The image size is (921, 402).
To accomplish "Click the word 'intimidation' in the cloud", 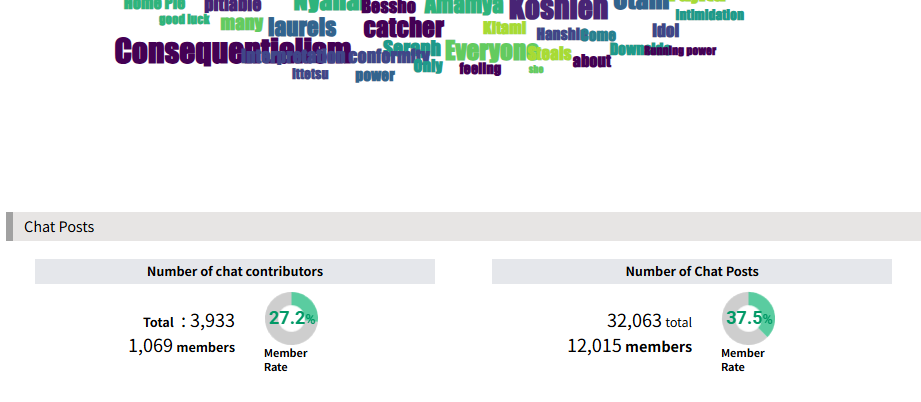I will (710, 15).
